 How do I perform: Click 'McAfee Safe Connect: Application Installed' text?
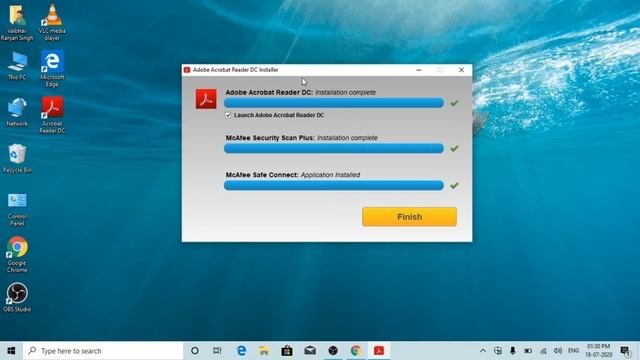tap(293, 175)
